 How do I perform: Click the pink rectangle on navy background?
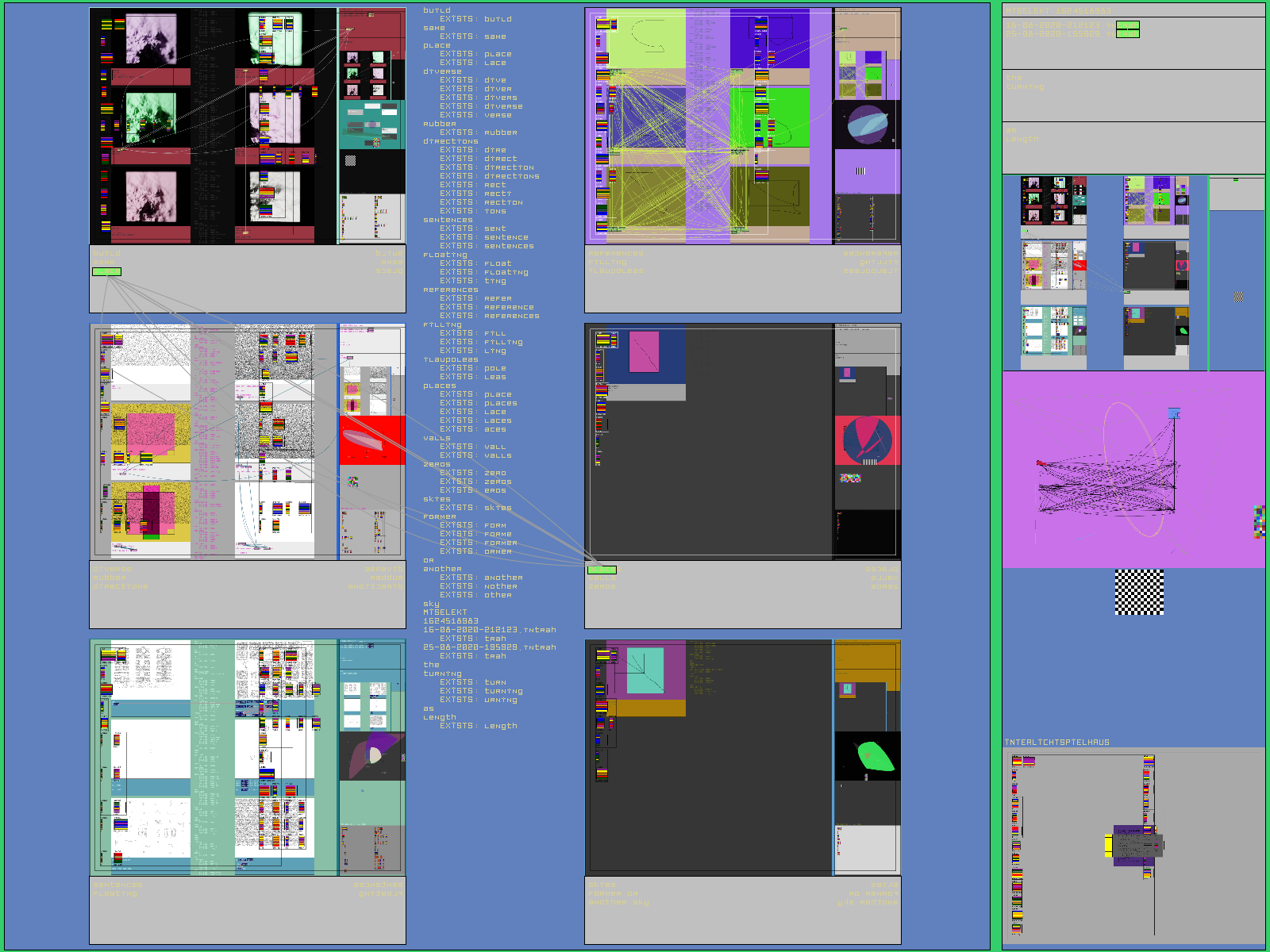click(x=644, y=352)
